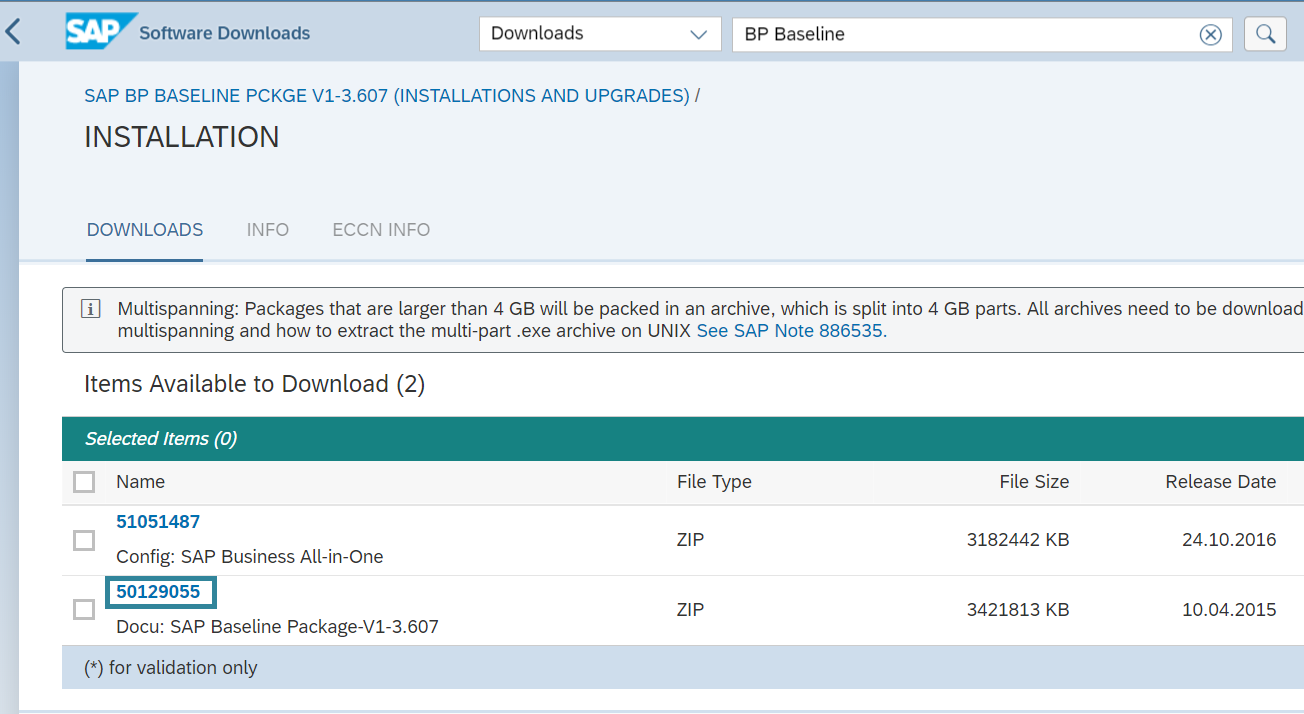
Task: Tick the select-all checkbox in table header
Action: 85,483
